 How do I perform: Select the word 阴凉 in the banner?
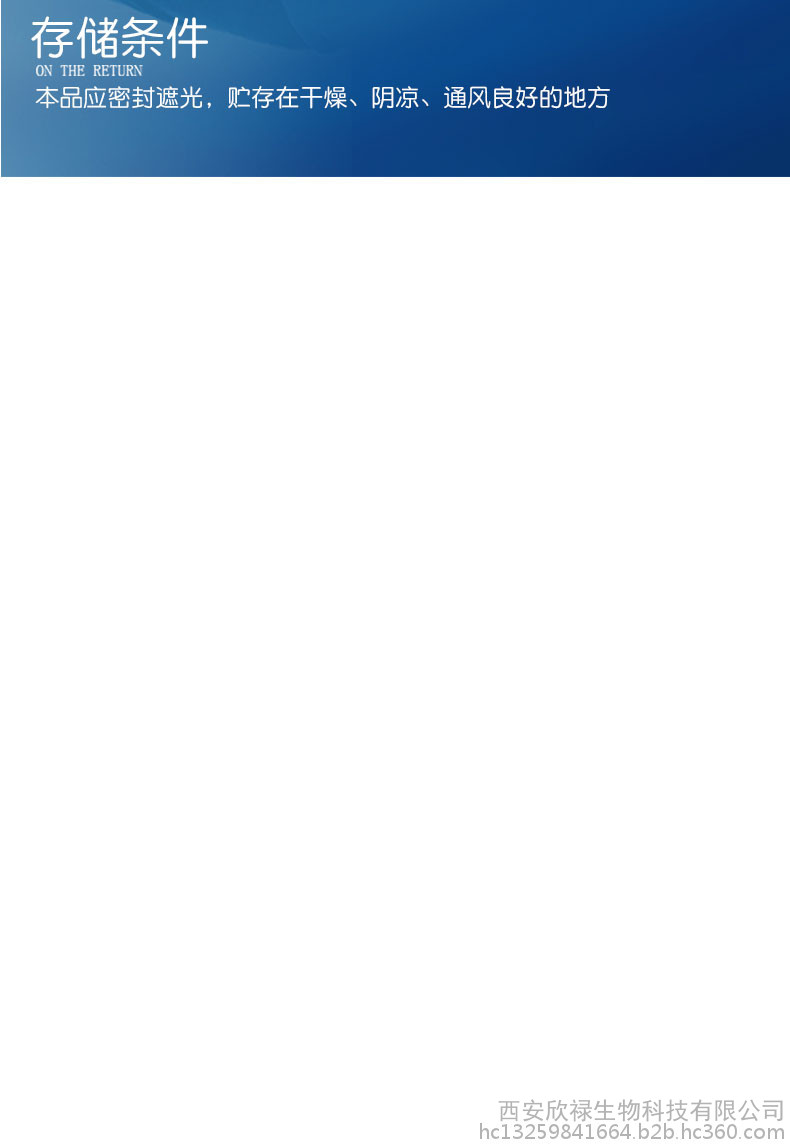click(395, 98)
